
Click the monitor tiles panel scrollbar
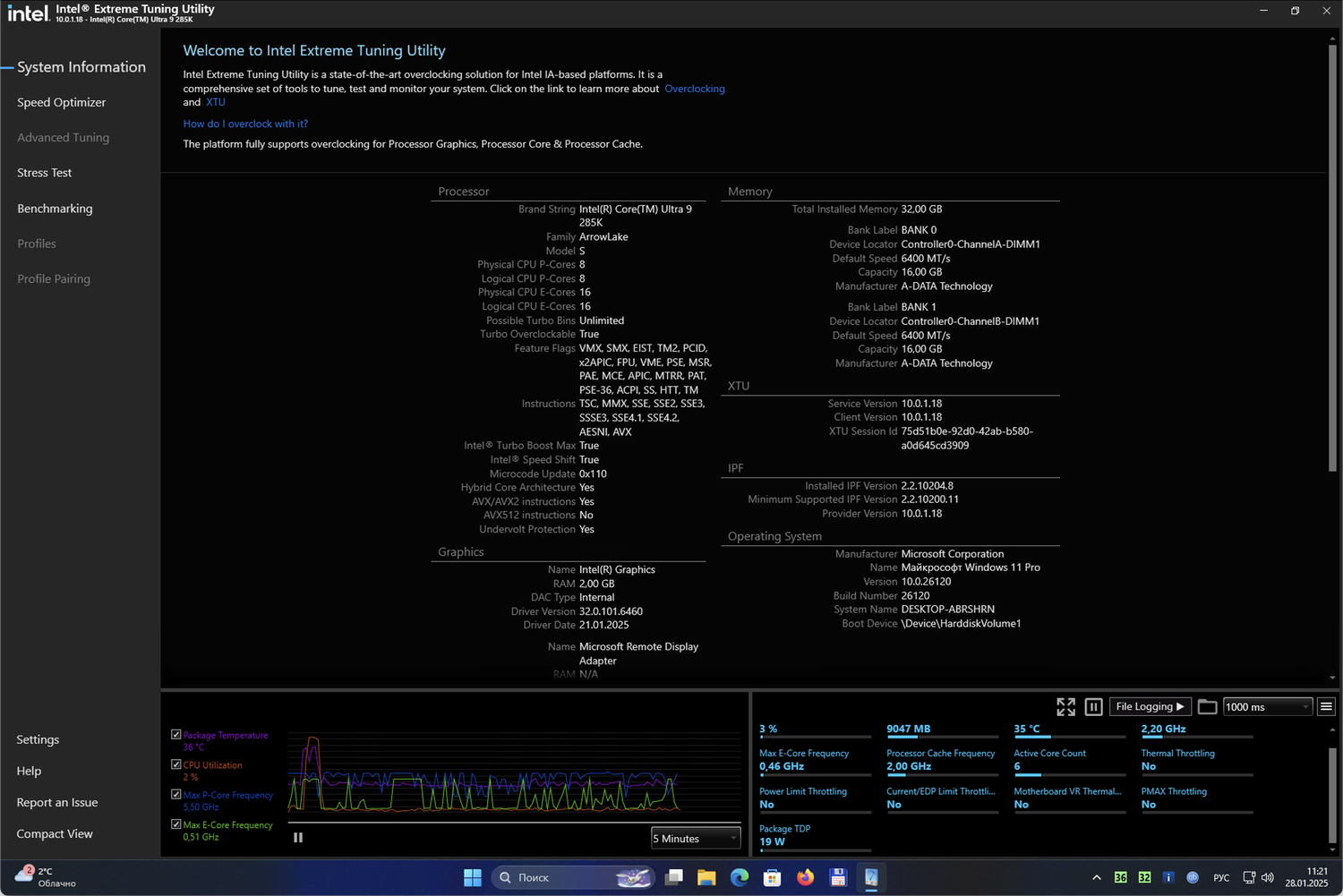[x=1332, y=797]
